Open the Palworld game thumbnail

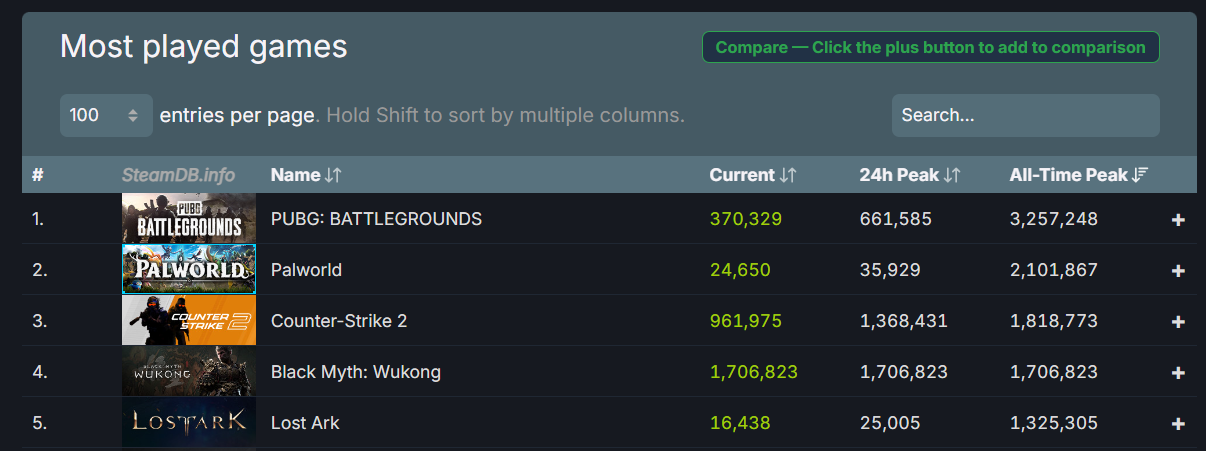point(189,269)
